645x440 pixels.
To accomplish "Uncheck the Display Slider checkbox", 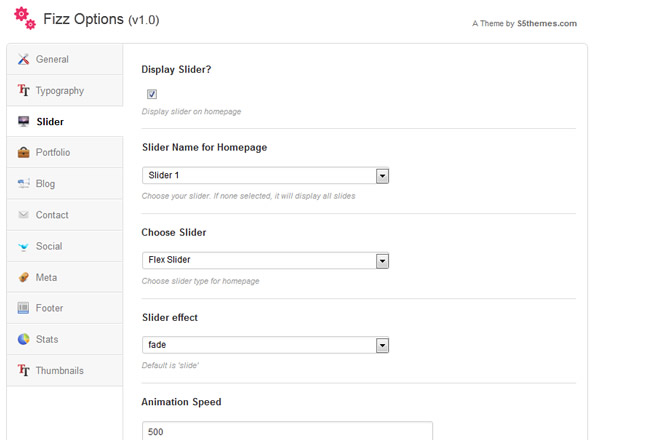I will 152,94.
